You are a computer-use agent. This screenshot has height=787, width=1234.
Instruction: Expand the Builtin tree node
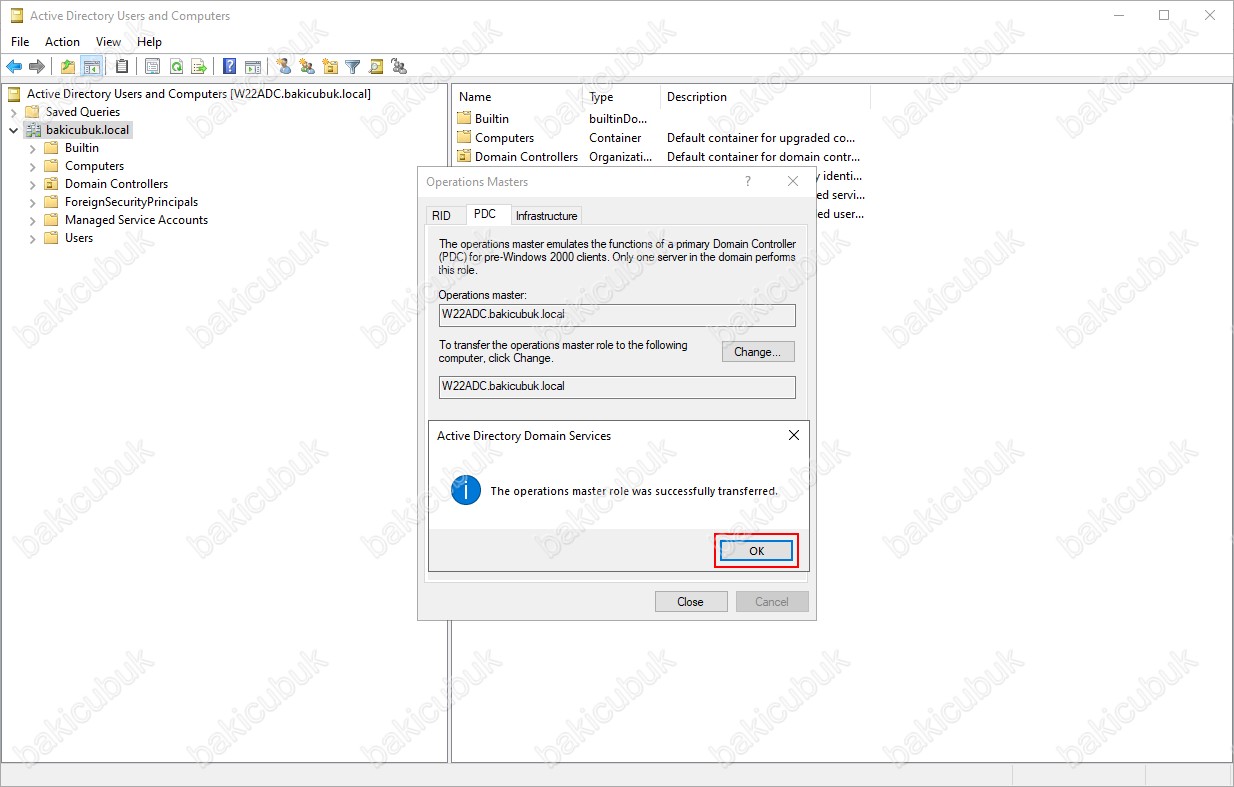(33, 148)
